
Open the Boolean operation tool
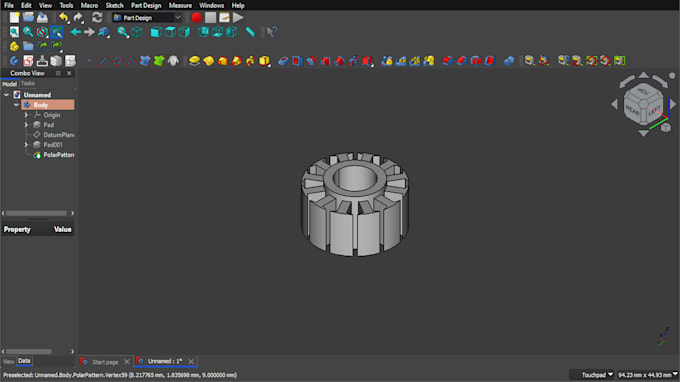click(x=509, y=61)
